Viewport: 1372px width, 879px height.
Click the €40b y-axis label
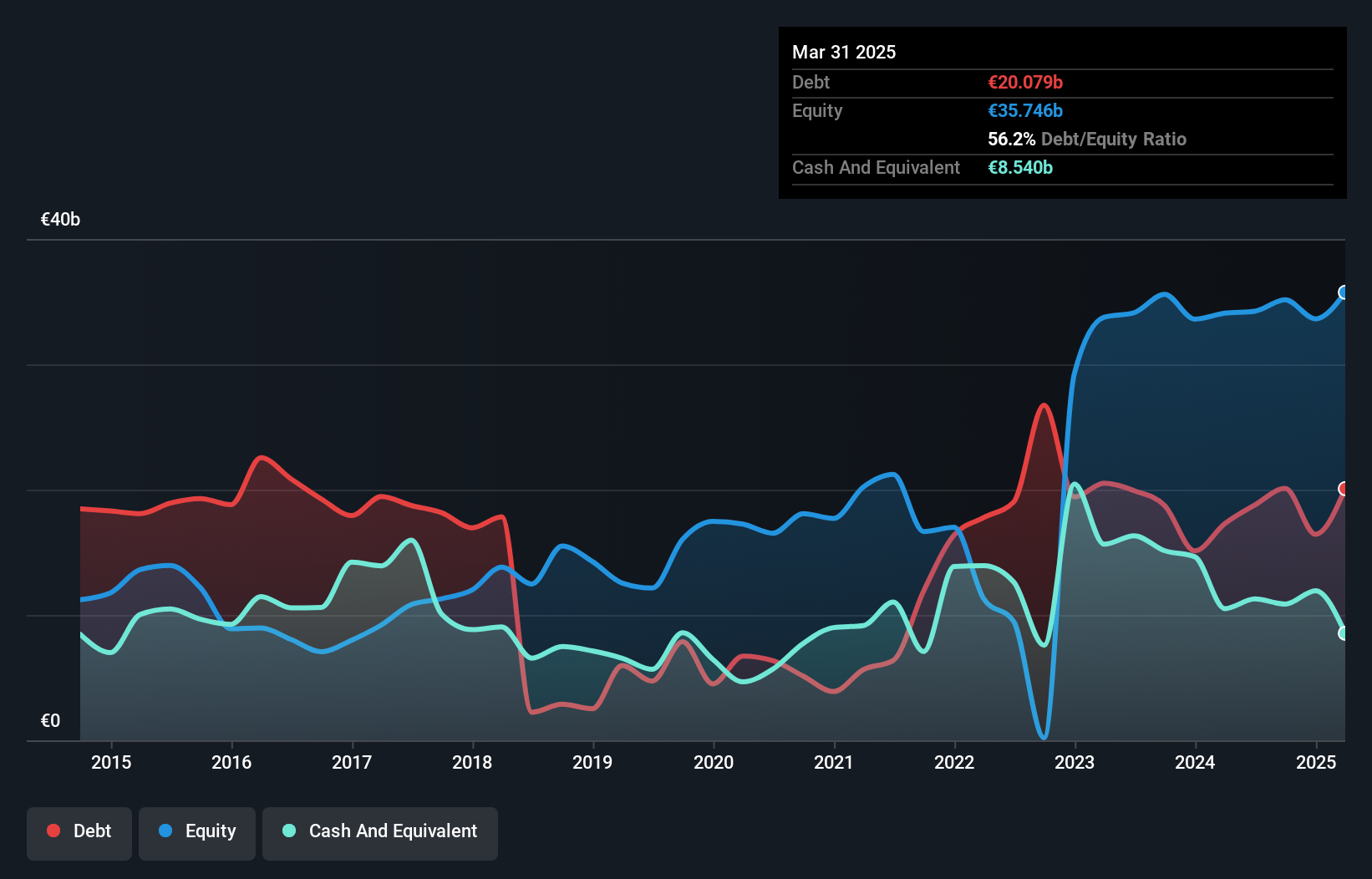tap(60, 220)
